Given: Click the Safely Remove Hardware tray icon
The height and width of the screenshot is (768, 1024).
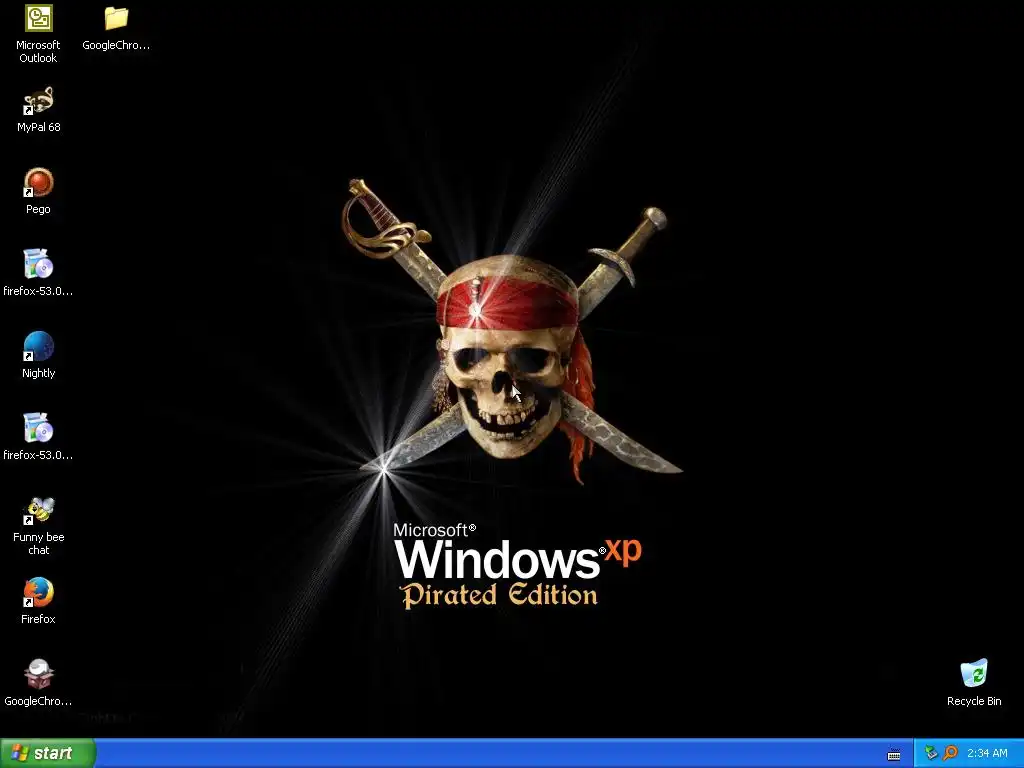Looking at the screenshot, I should (x=931, y=753).
